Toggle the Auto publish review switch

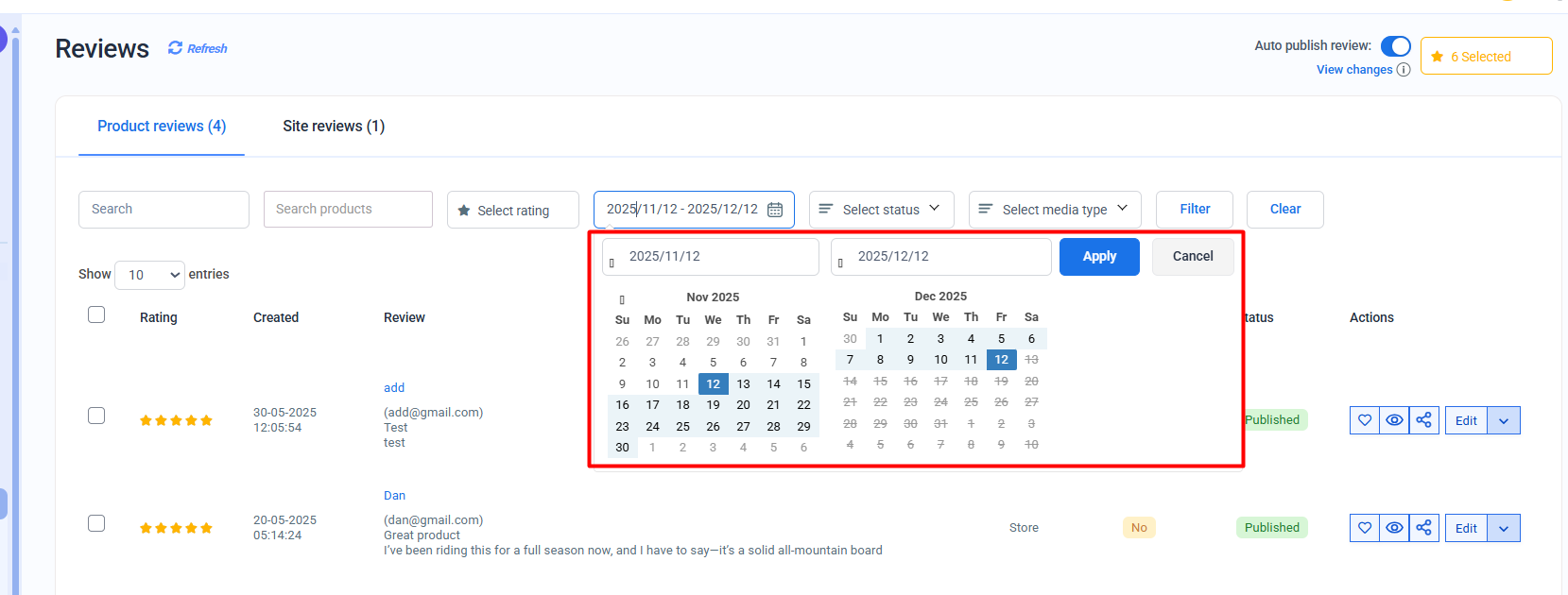tap(1395, 46)
